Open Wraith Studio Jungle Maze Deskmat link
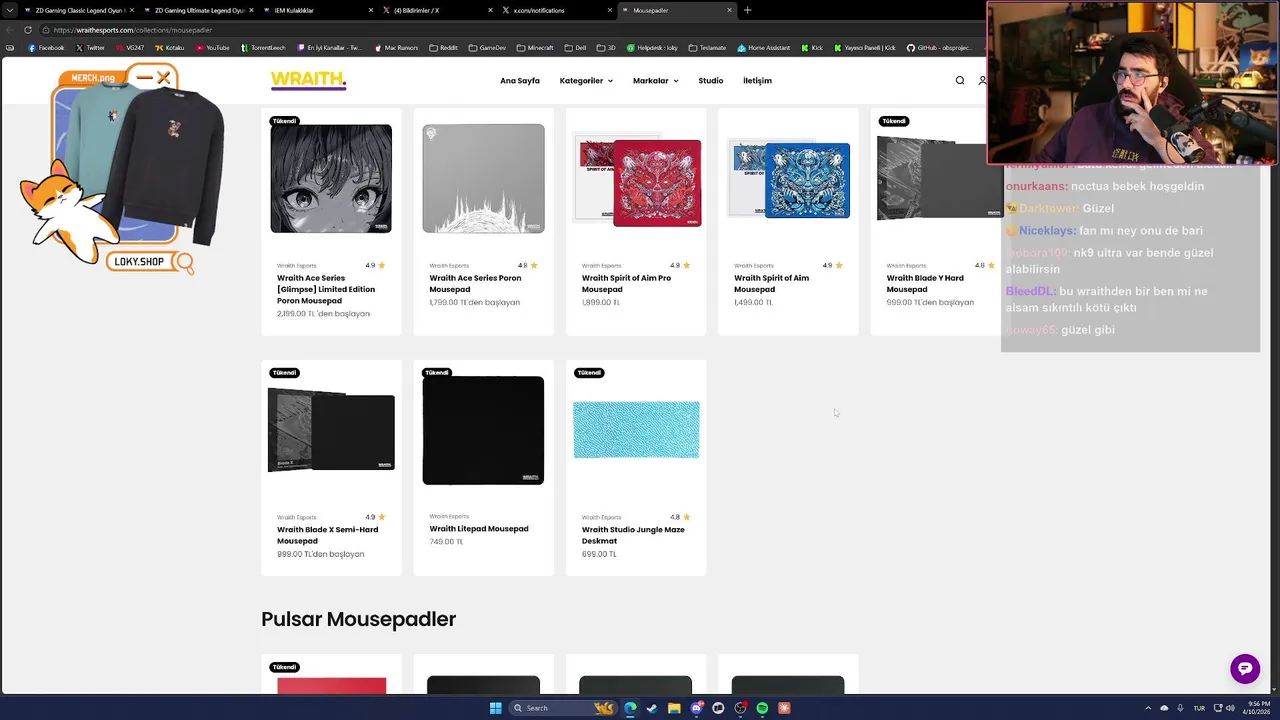This screenshot has width=1280, height=720. coord(633,535)
